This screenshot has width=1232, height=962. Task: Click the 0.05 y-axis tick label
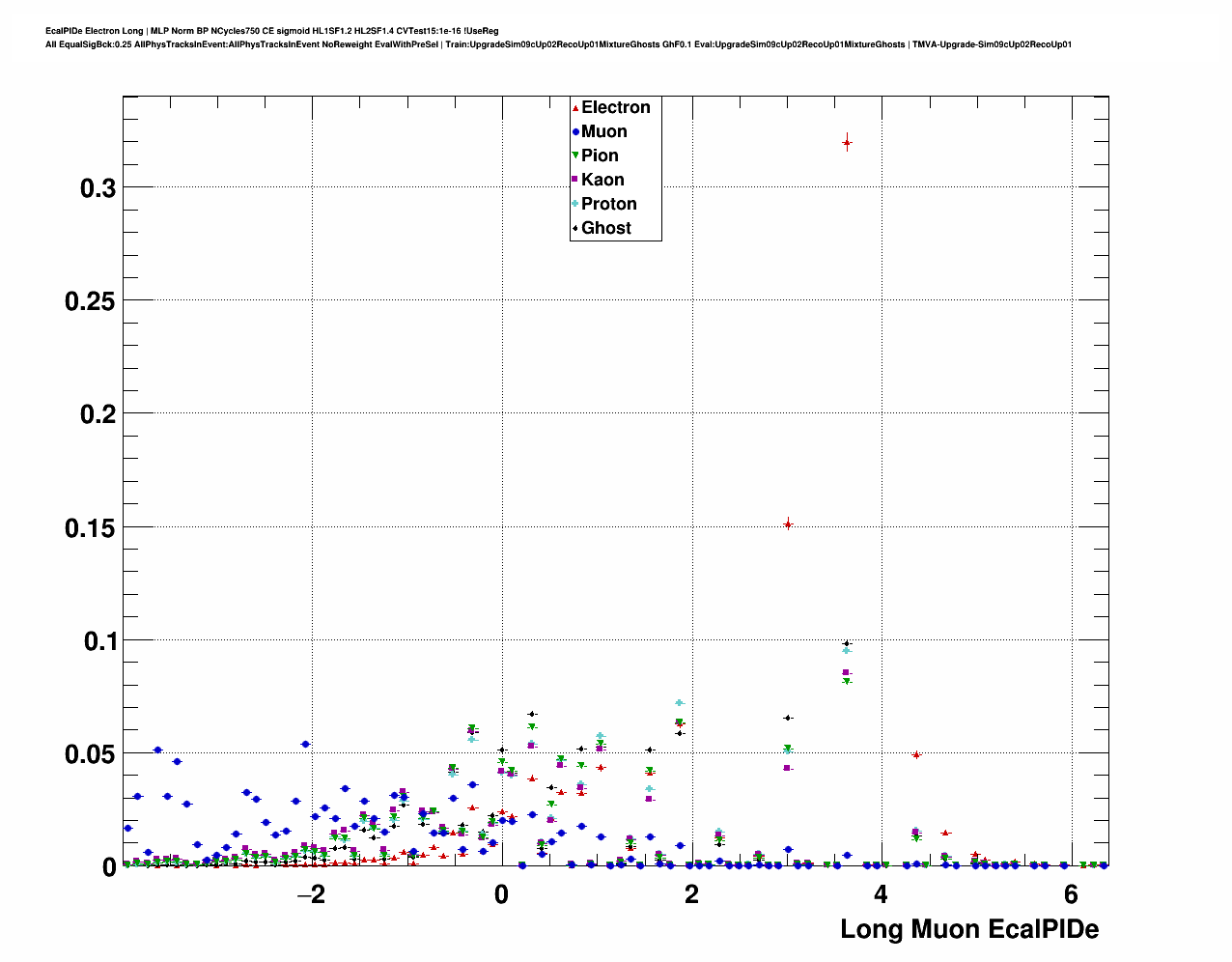(90, 755)
